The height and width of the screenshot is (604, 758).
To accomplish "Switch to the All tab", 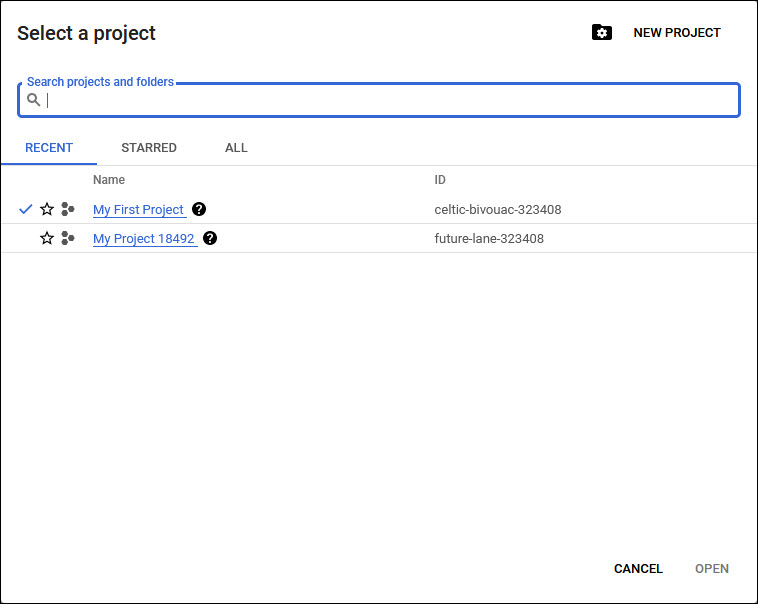I will 236,148.
